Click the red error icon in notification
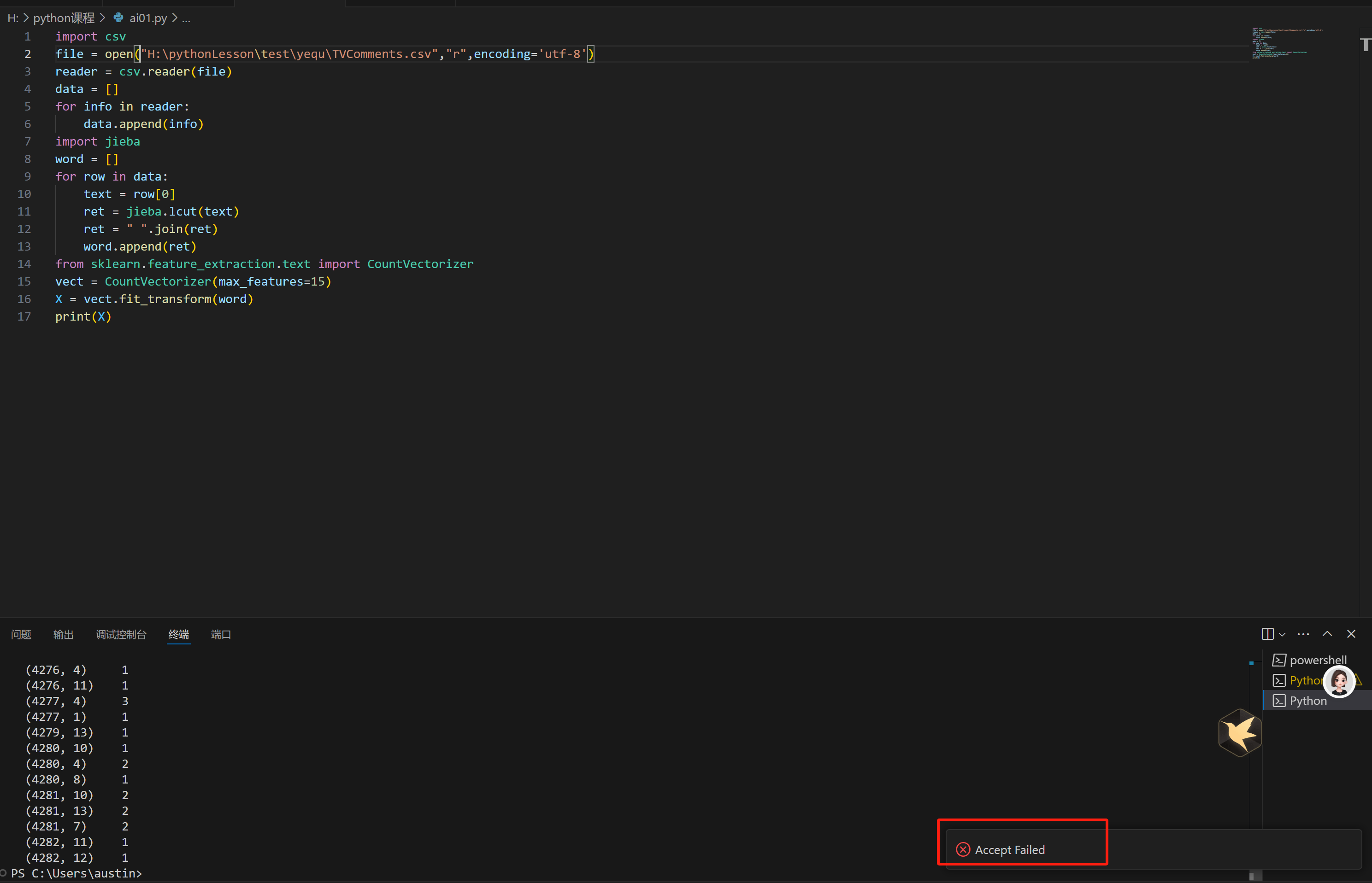1372x883 pixels. click(963, 849)
